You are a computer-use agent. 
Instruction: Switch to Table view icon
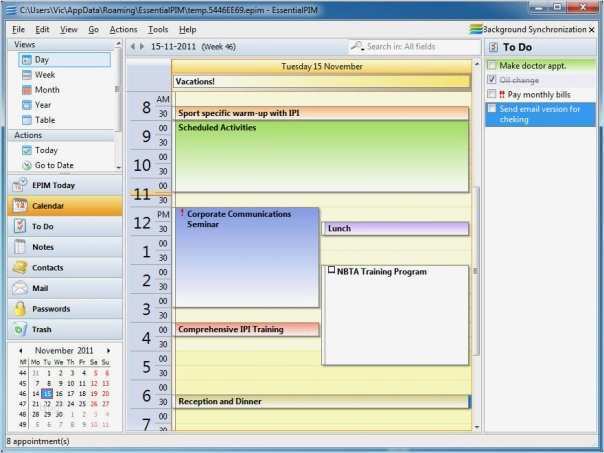pos(27,120)
